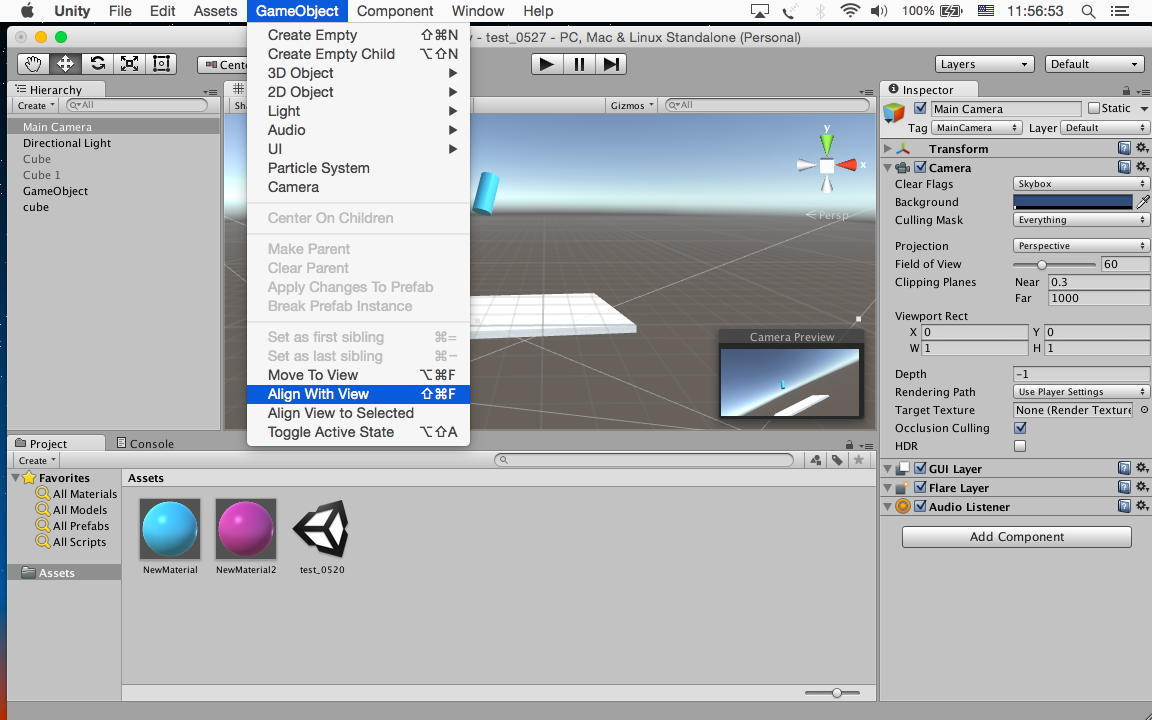Open Flare Layer gear menu
1152x720 pixels.
(1142, 487)
